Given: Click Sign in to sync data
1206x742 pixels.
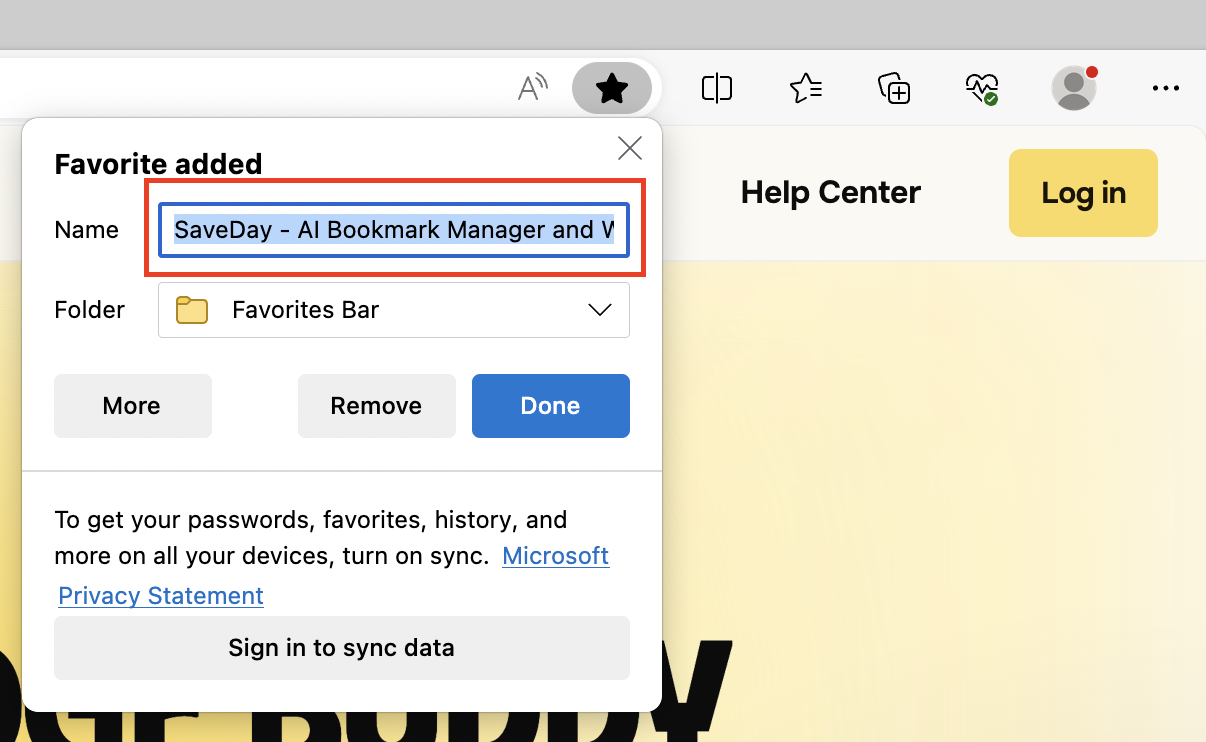Looking at the screenshot, I should tap(341, 648).
